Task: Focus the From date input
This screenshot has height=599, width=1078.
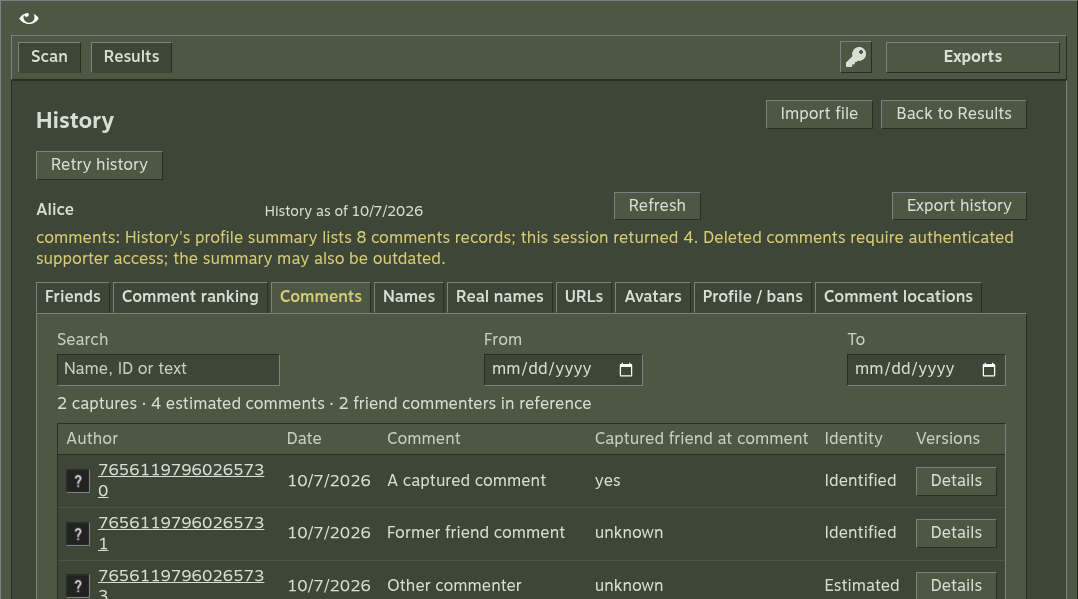Action: pyautogui.click(x=563, y=370)
